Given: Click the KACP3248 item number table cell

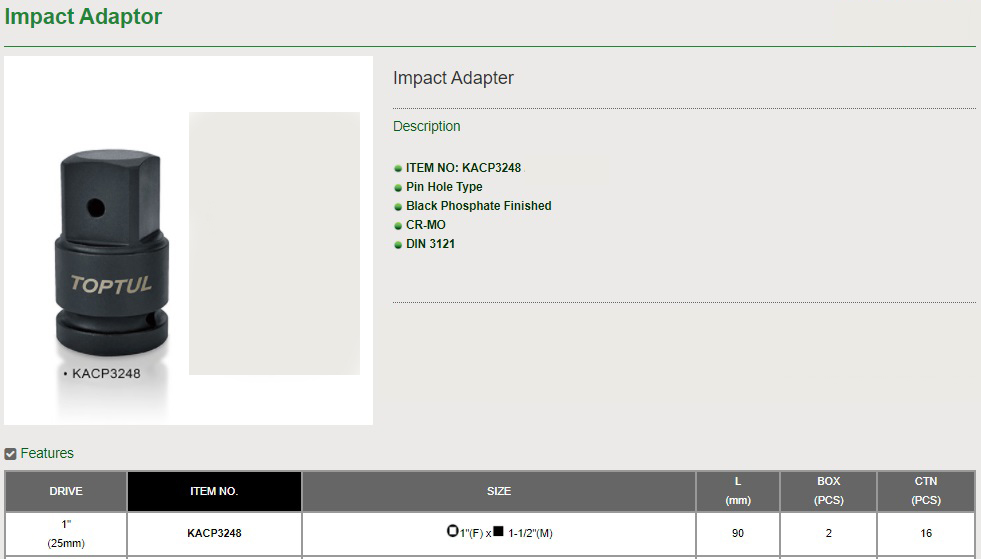Looking at the screenshot, I should (214, 533).
